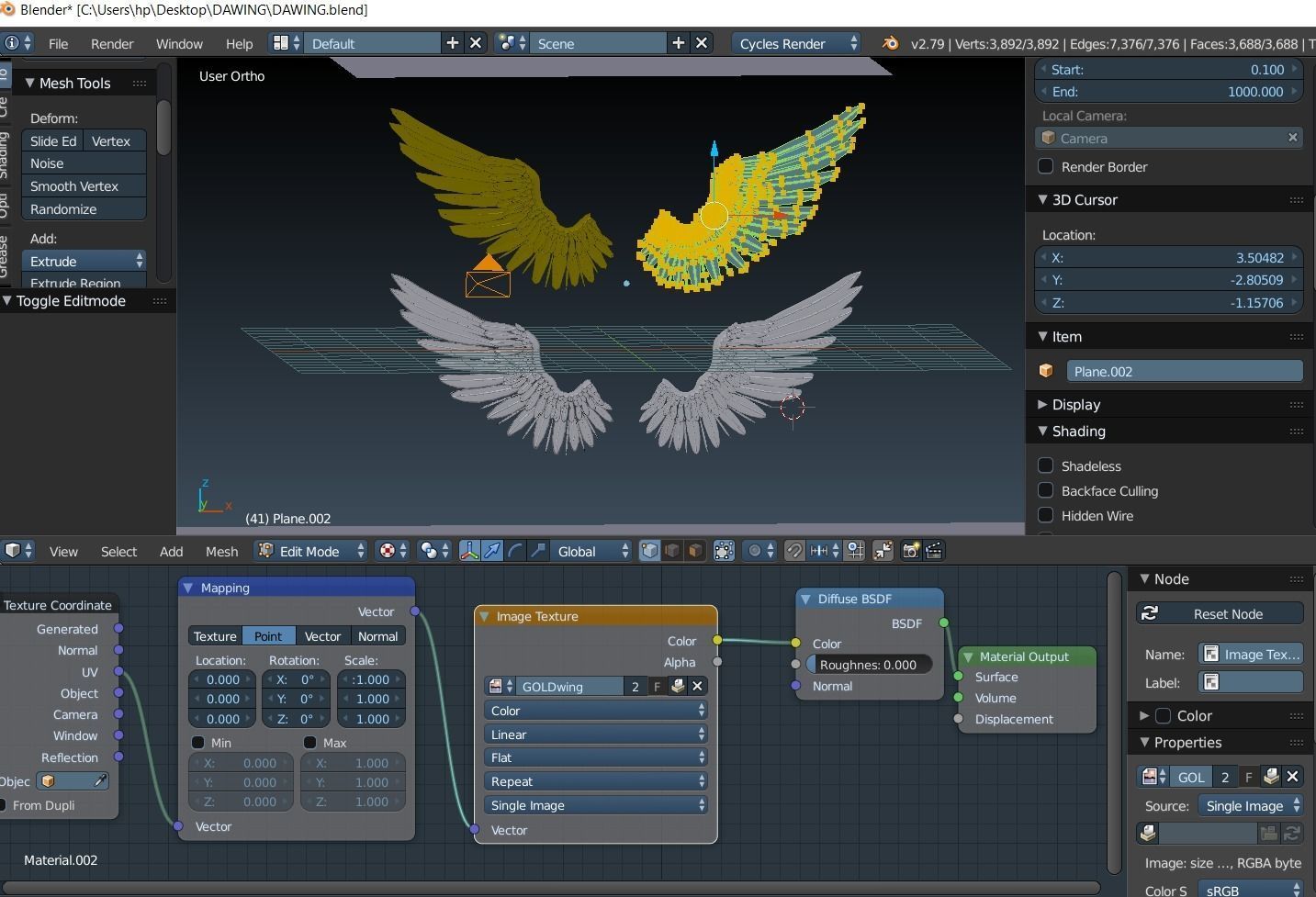Image resolution: width=1316 pixels, height=897 pixels.
Task: Select the Vector tab in Mapping node
Action: 322,636
